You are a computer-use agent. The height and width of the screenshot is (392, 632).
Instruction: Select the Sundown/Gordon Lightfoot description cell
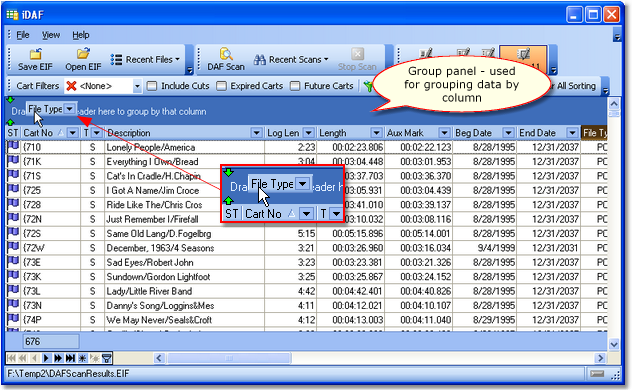(185, 277)
